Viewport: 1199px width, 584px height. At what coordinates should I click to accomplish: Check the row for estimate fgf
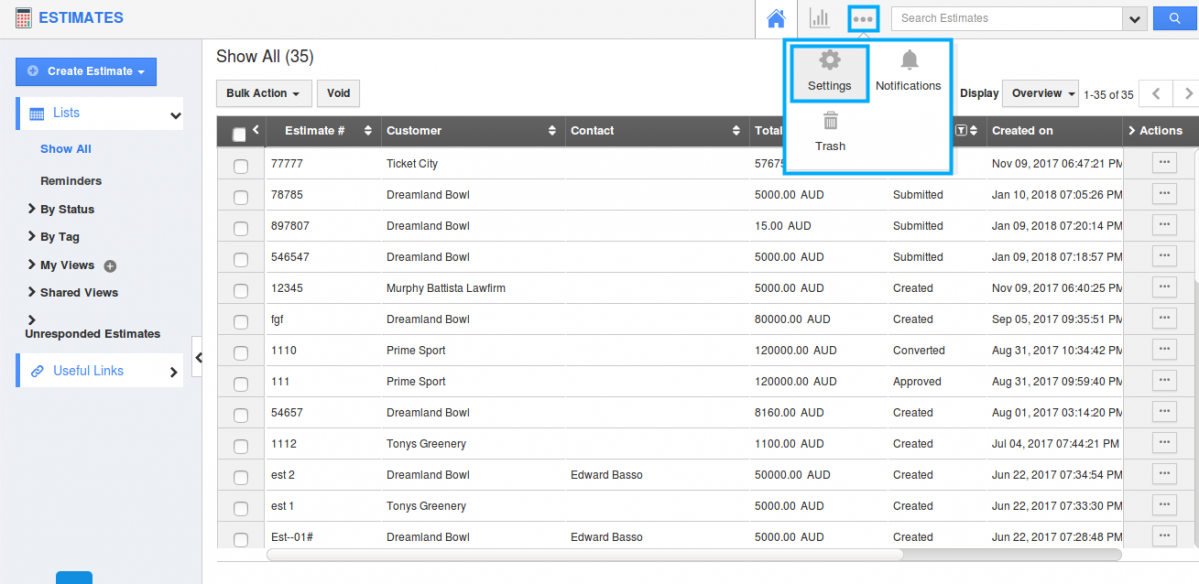pyautogui.click(x=240, y=322)
